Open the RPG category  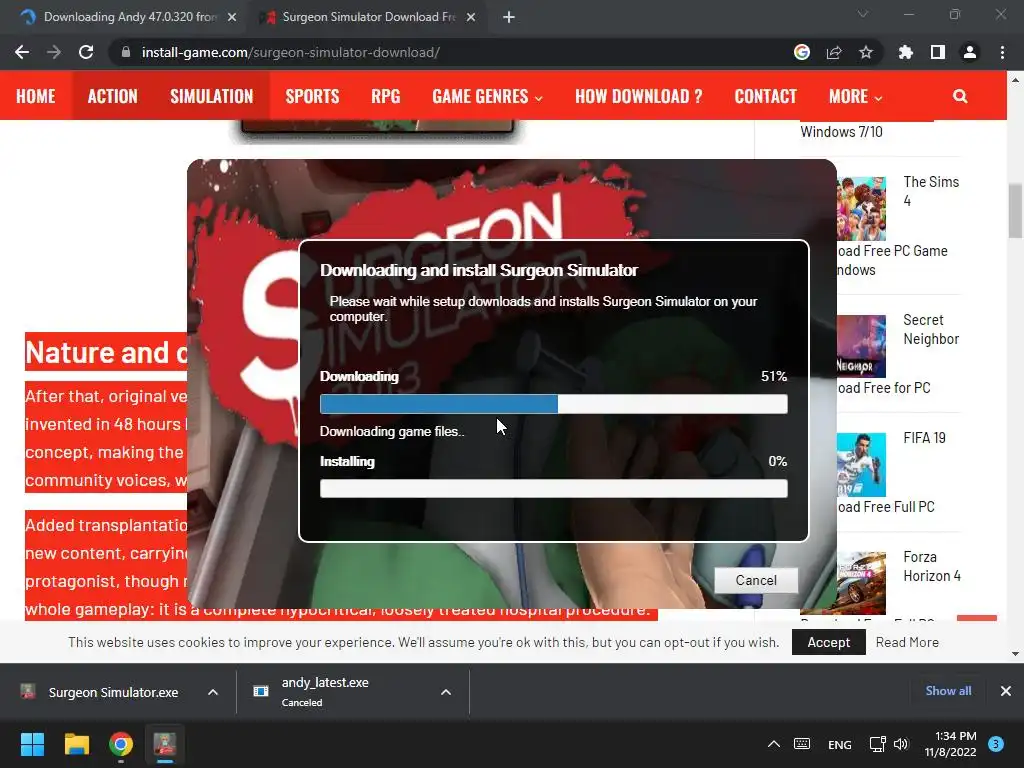386,96
